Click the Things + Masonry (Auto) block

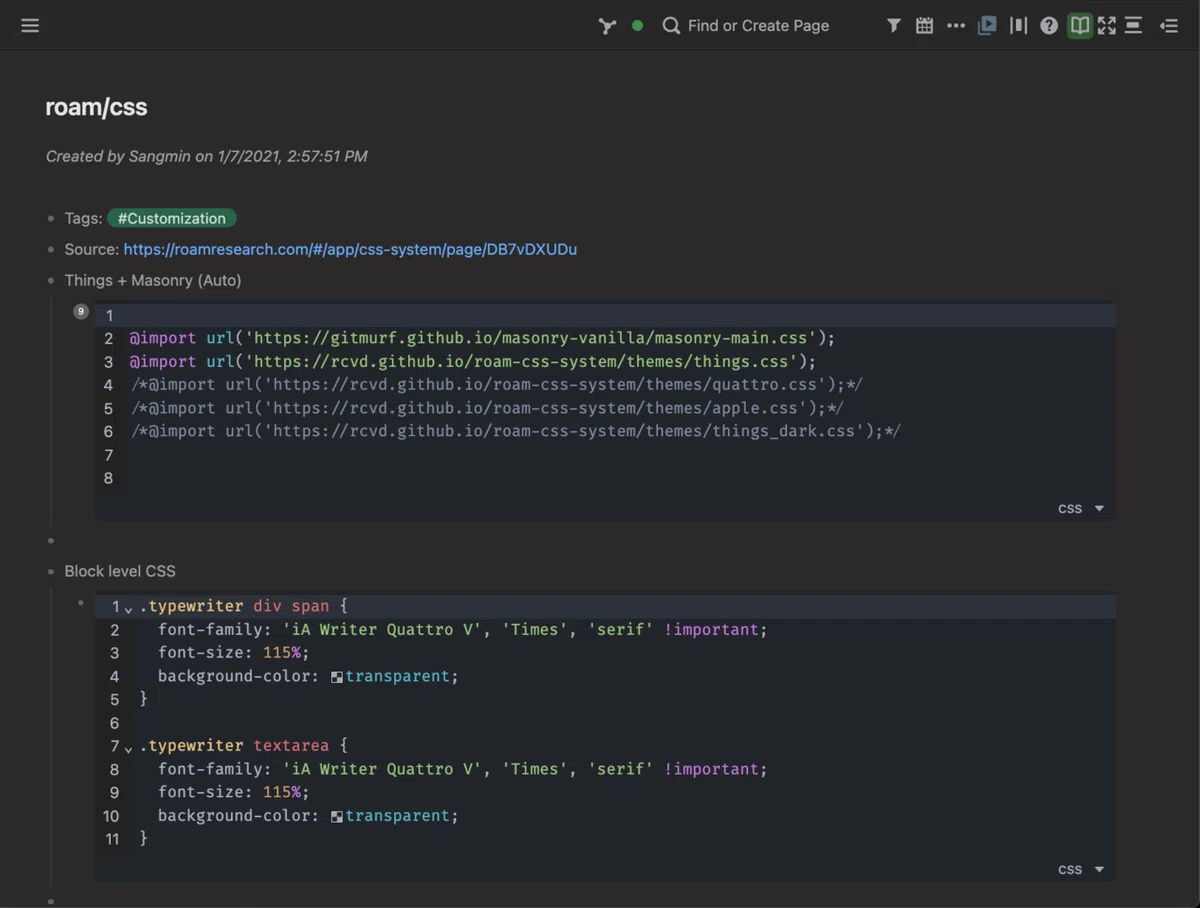[153, 280]
